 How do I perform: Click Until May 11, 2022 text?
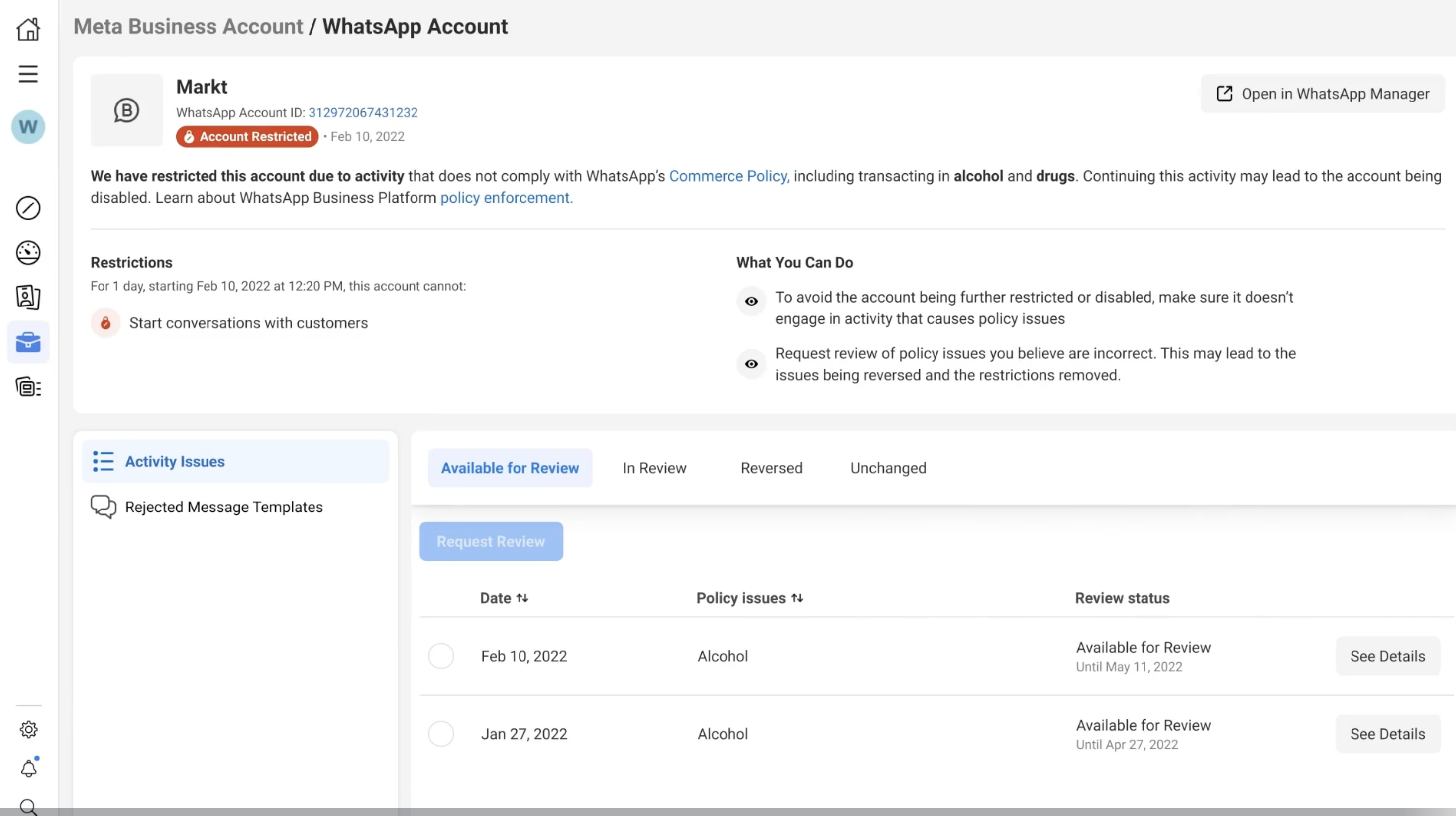click(x=1129, y=667)
